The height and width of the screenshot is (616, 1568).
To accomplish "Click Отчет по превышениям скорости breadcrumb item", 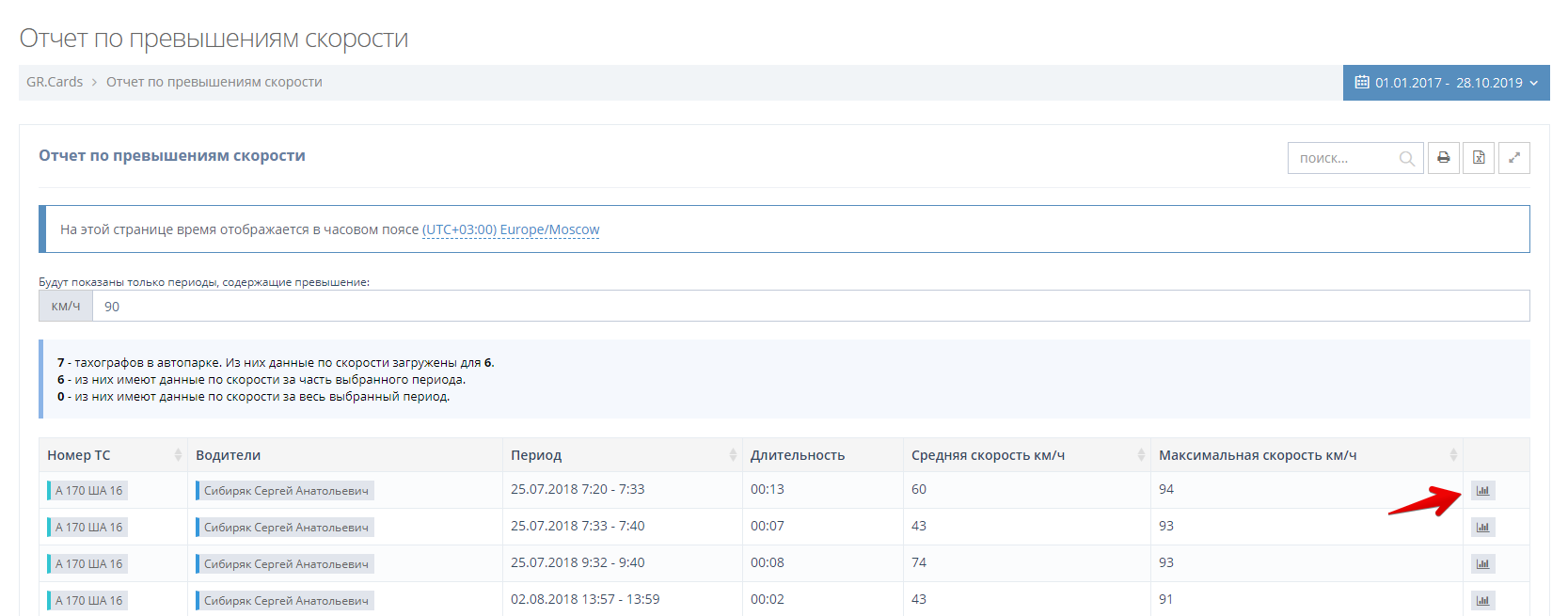I will pyautogui.click(x=214, y=82).
